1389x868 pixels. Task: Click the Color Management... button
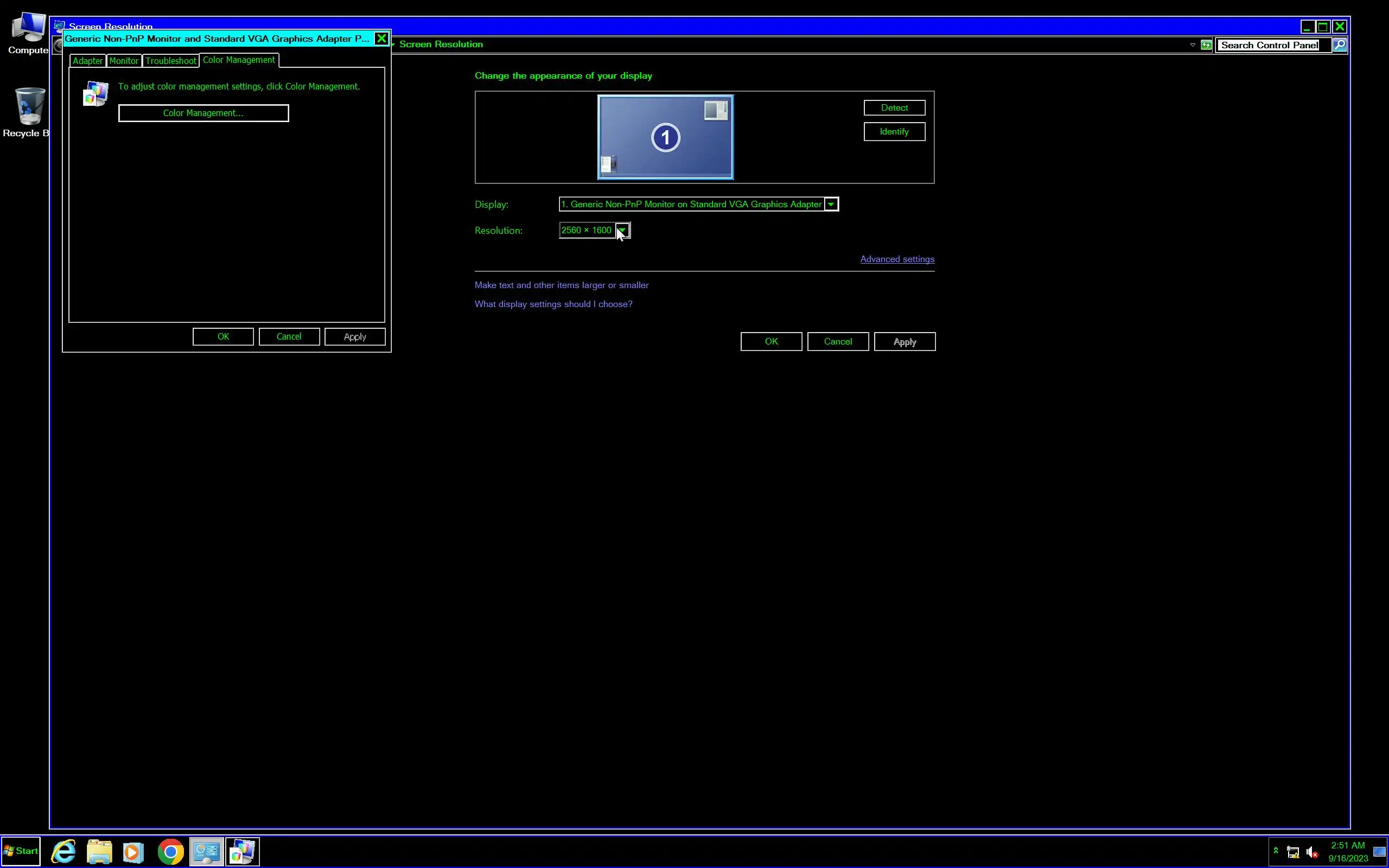[203, 113]
